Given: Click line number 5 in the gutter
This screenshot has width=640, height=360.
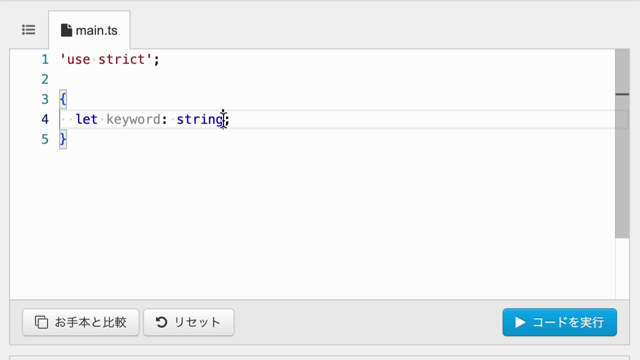Looking at the screenshot, I should click(45, 139).
